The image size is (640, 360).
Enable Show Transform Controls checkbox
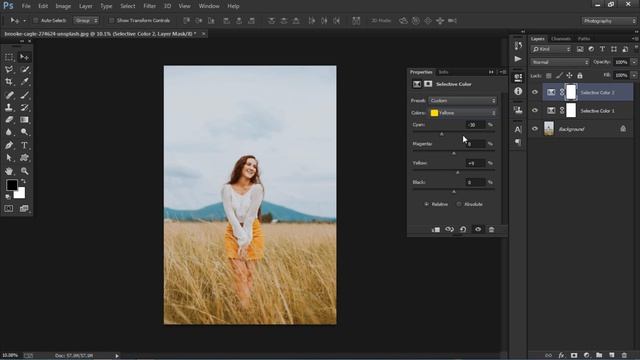pyautogui.click(x=111, y=20)
